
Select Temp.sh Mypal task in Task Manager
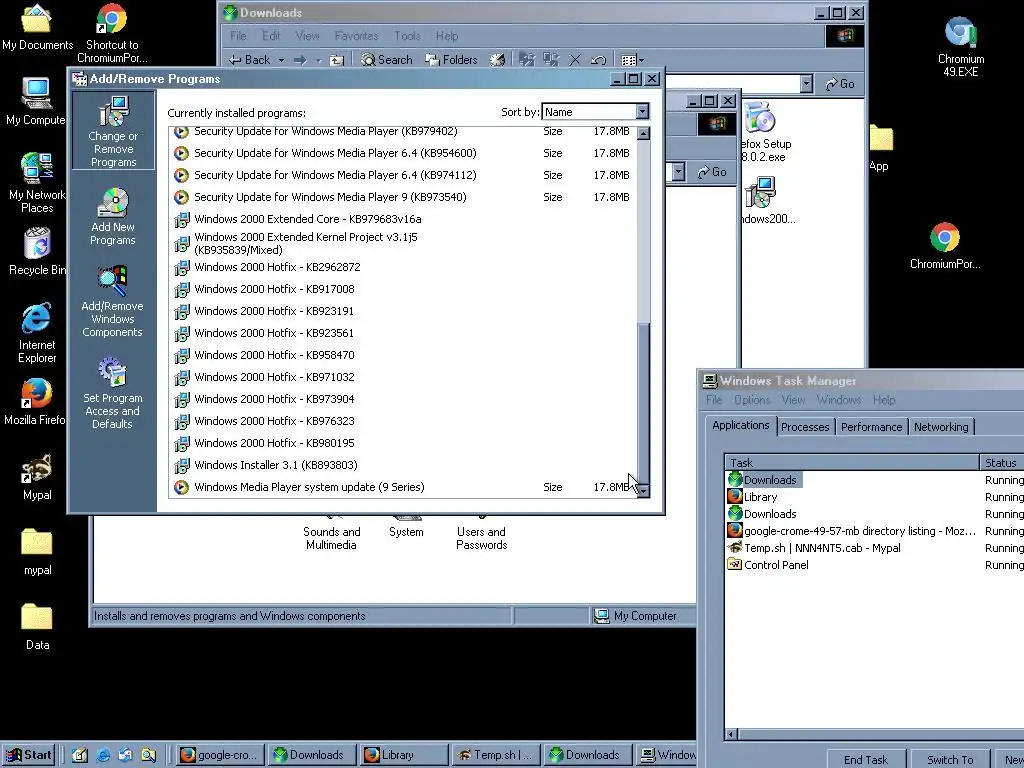pos(822,548)
